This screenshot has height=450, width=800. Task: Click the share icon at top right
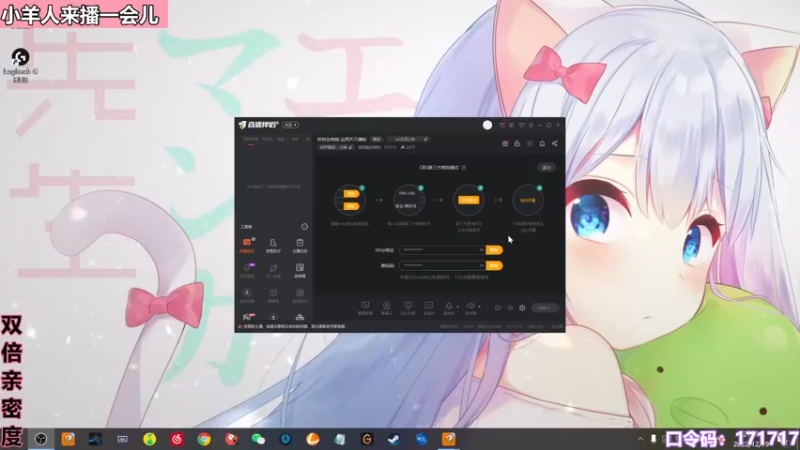555,143
